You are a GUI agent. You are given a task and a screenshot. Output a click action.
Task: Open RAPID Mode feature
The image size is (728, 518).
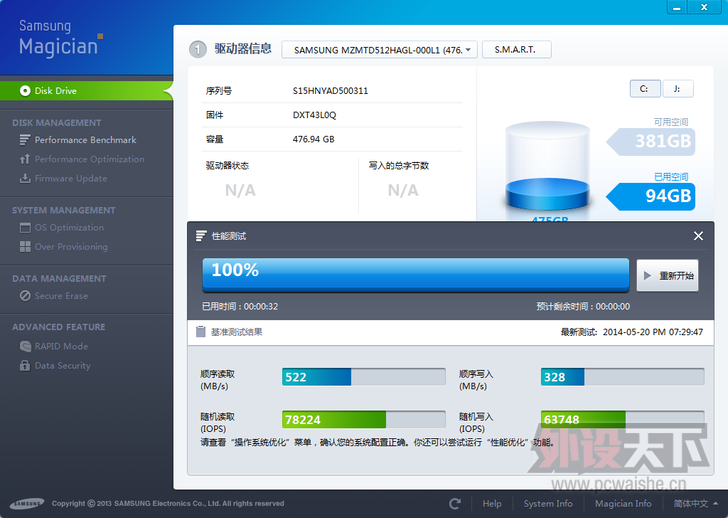tap(61, 346)
